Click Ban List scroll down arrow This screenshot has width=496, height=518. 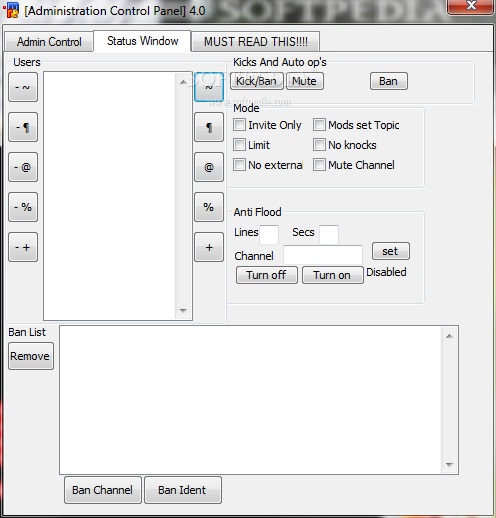449,465
